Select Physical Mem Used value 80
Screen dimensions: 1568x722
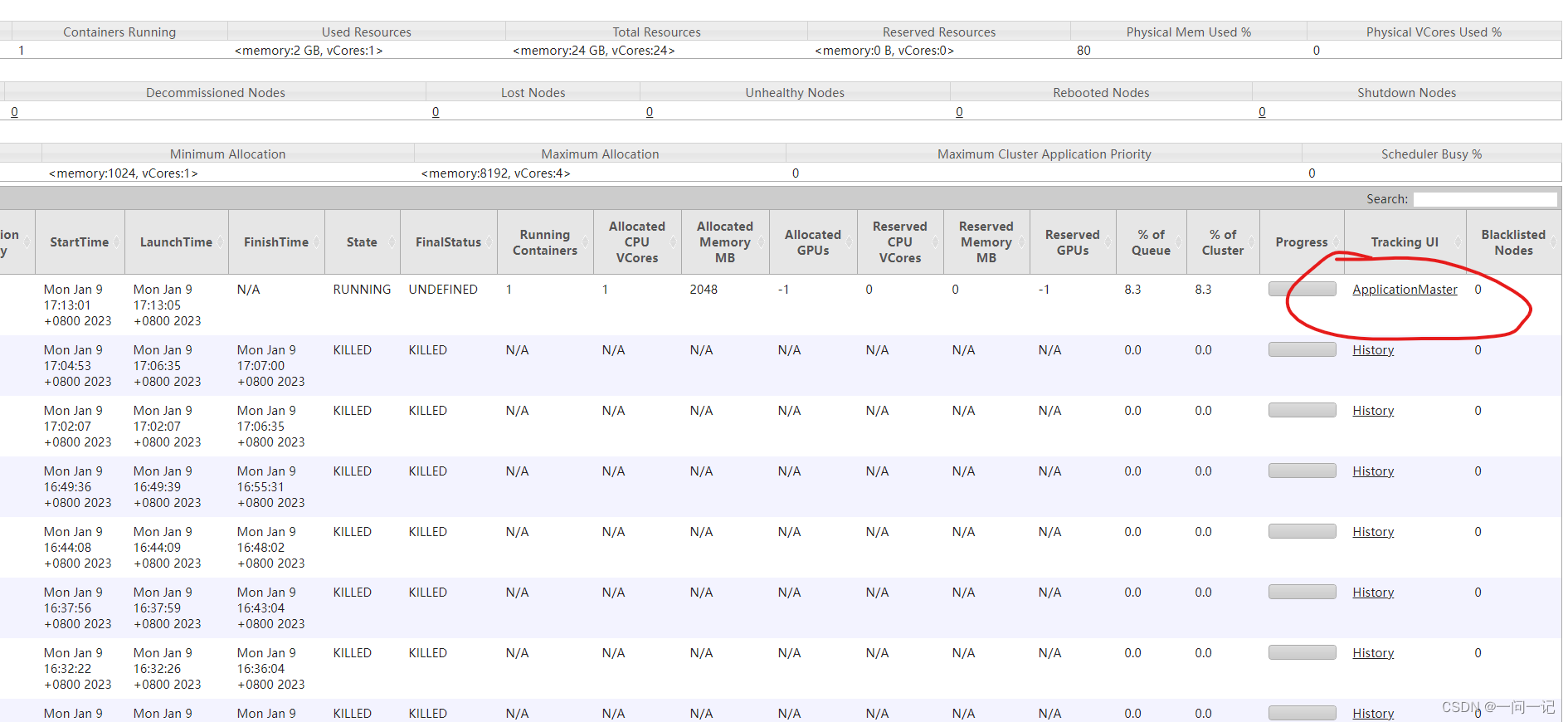1083,51
